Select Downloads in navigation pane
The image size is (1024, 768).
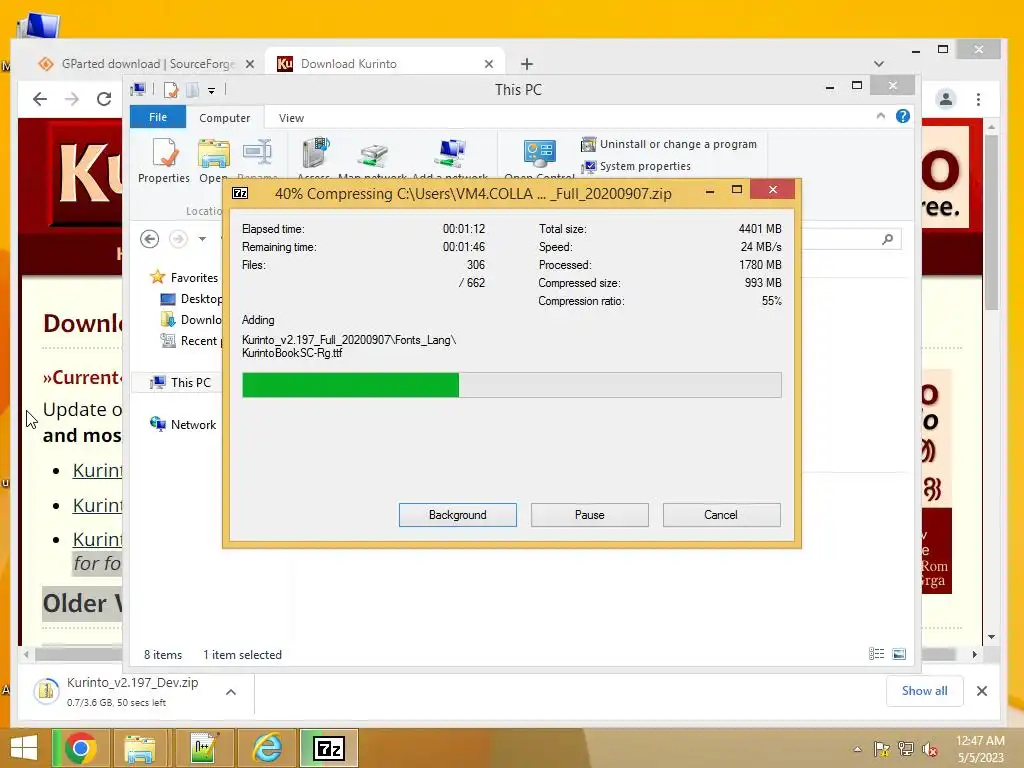click(x=191, y=319)
